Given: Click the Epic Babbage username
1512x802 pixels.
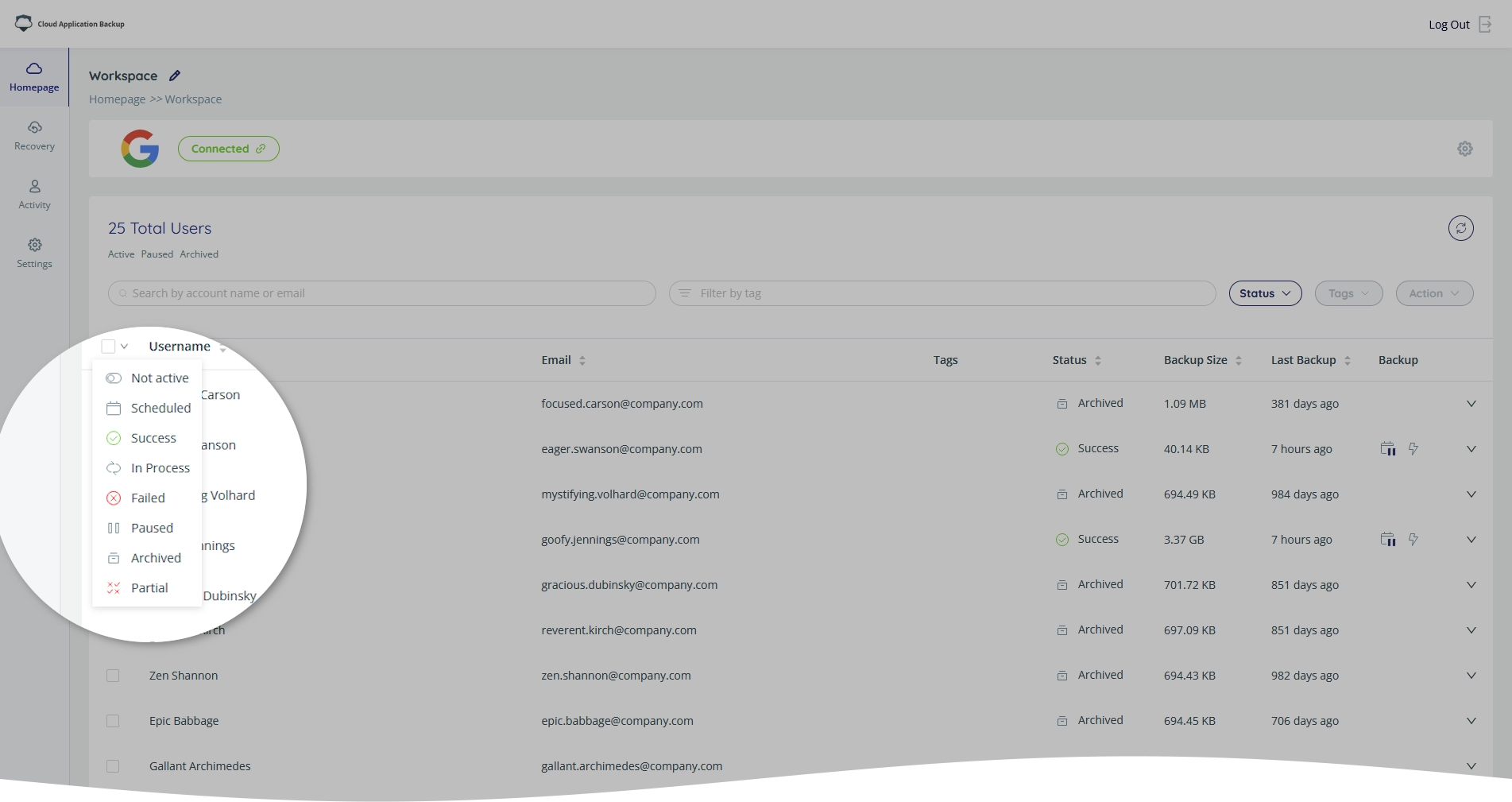Looking at the screenshot, I should click(184, 721).
